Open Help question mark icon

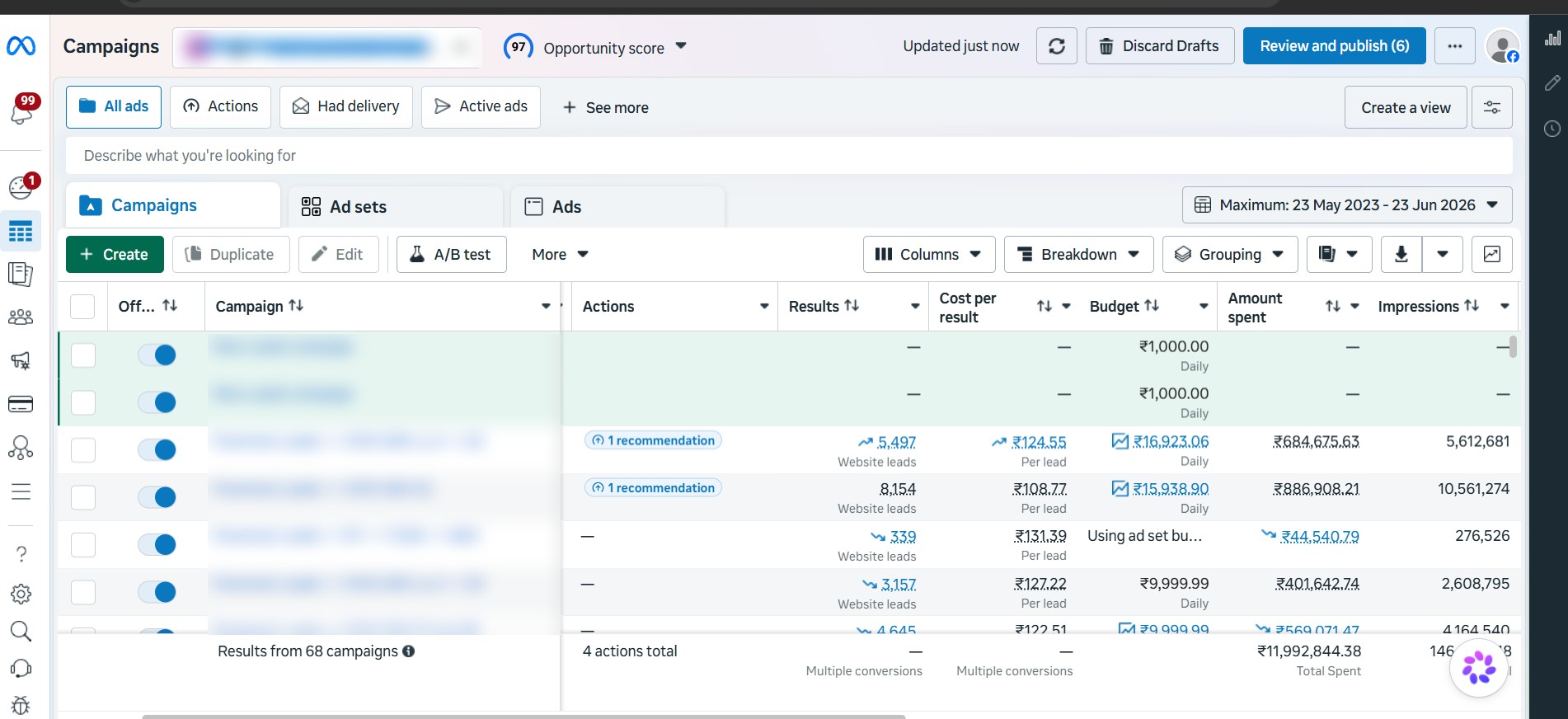tap(21, 554)
